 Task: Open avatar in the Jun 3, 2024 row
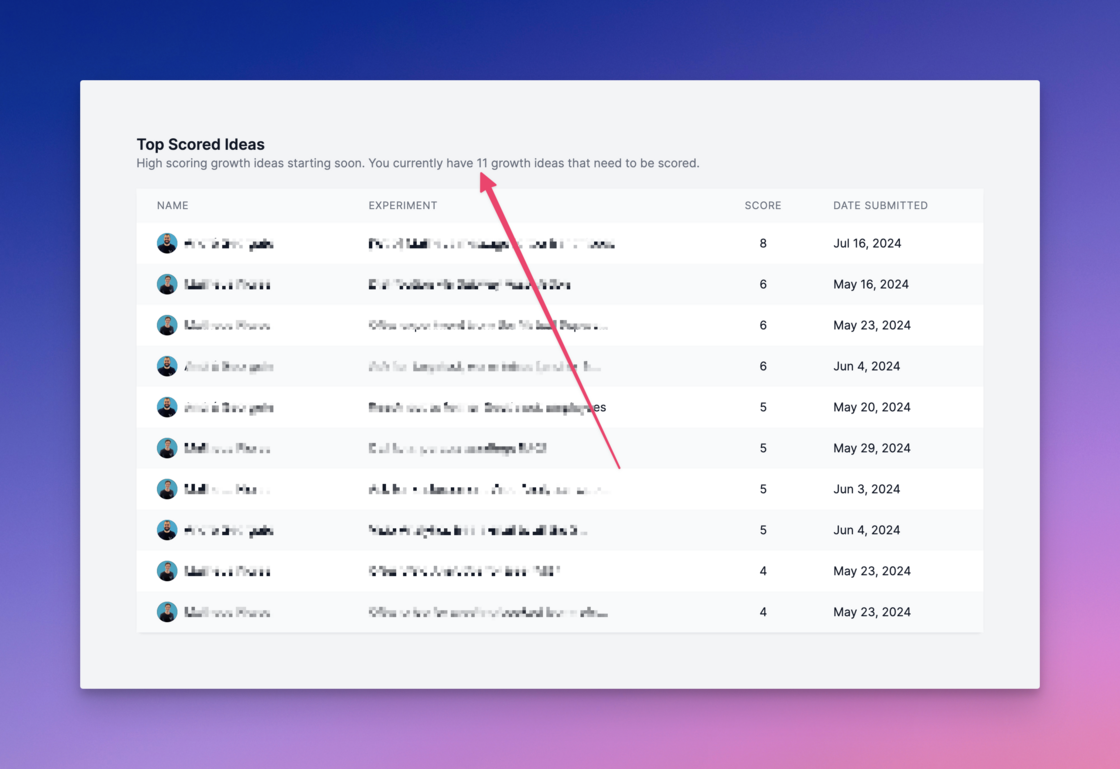coord(167,489)
